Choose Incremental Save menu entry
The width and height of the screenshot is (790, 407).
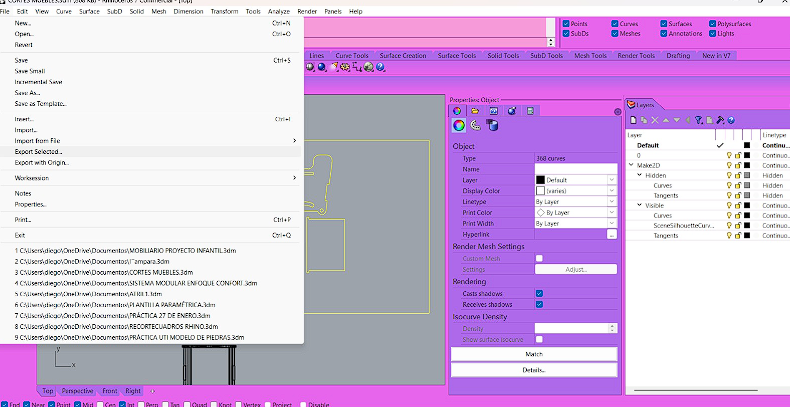point(151,82)
